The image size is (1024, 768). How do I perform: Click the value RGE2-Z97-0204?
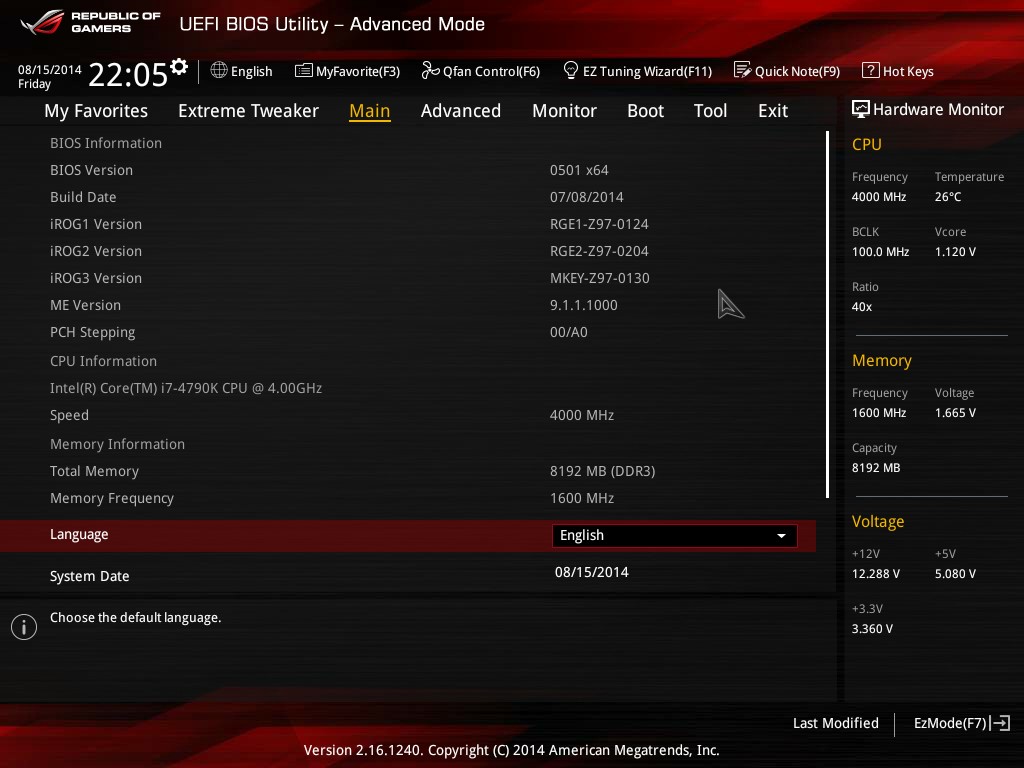[x=599, y=251]
